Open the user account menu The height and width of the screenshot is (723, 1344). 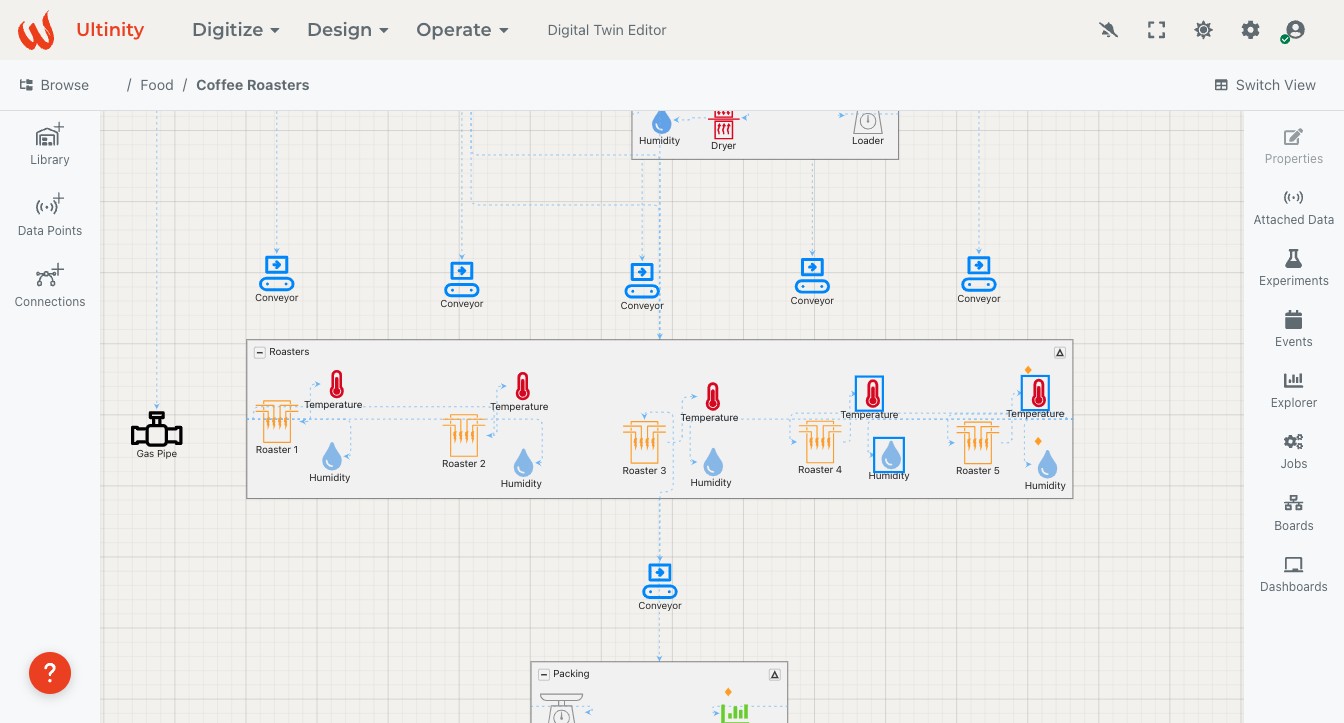click(x=1294, y=30)
